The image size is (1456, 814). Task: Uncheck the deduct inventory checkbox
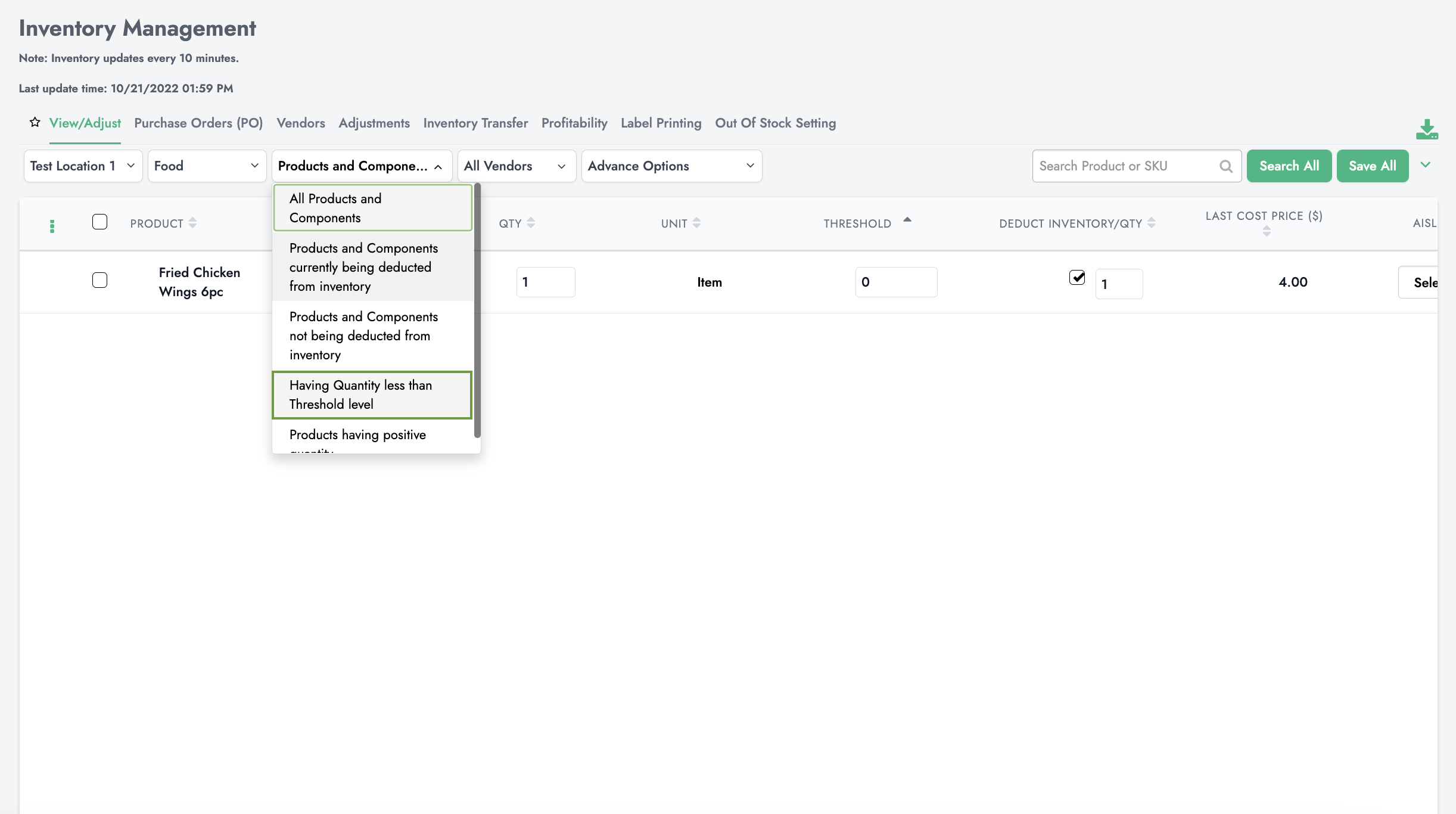point(1077,278)
